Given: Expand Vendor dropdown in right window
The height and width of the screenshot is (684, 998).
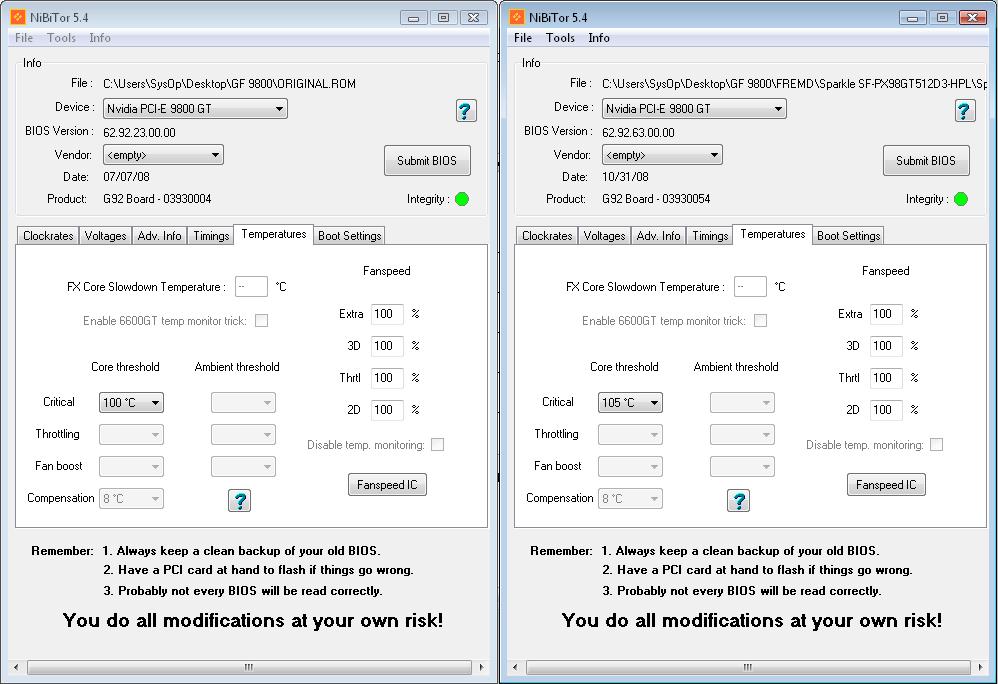Looking at the screenshot, I should pos(663,155).
